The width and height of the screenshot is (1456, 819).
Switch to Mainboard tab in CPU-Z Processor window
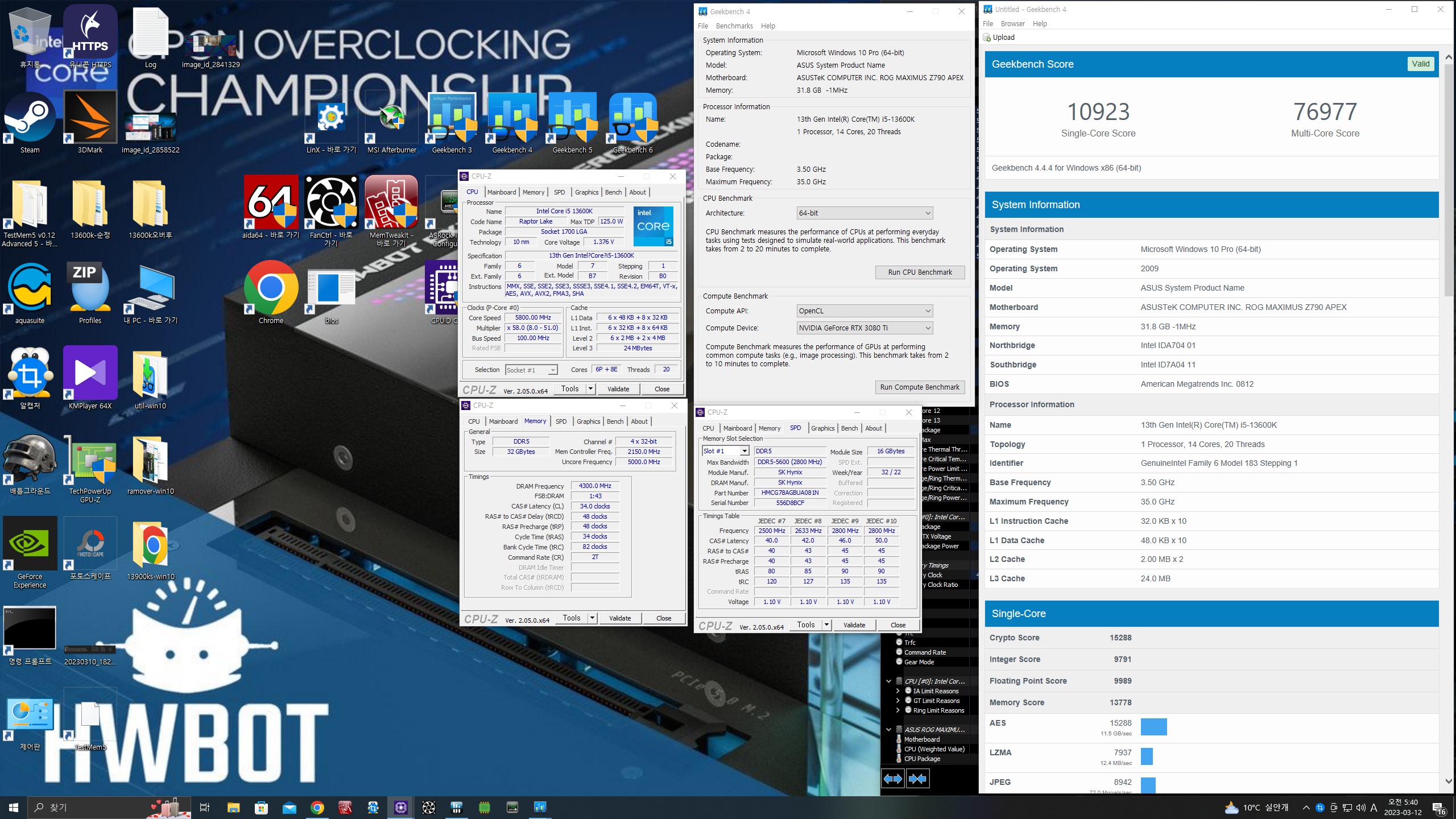502,192
